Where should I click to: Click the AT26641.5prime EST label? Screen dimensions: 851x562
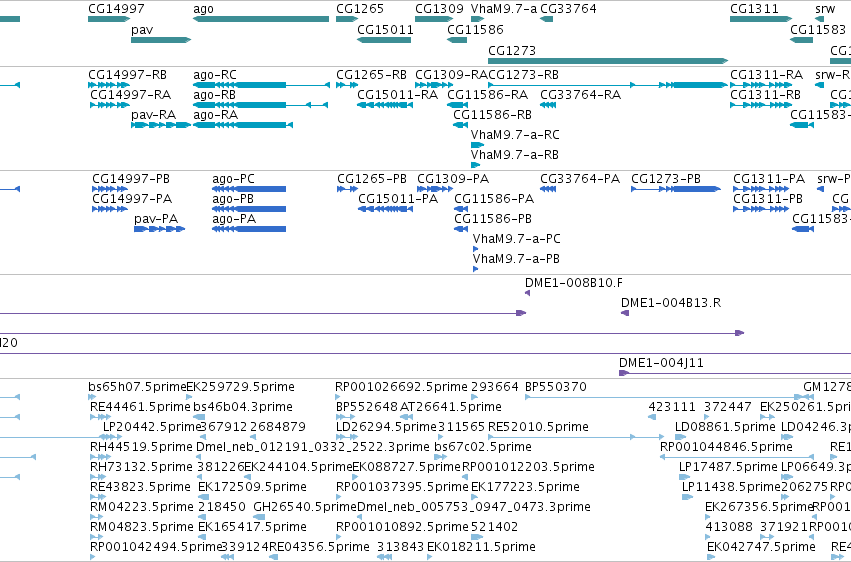coord(450,407)
